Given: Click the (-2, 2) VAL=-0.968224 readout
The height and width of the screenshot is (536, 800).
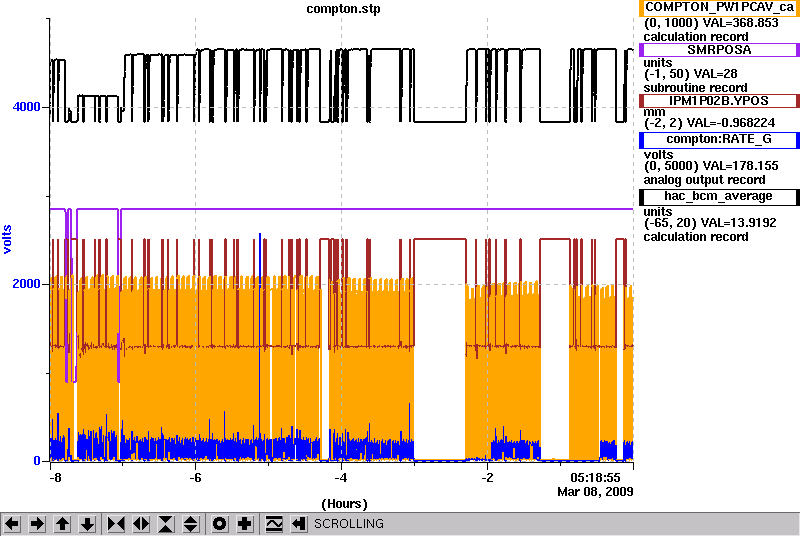Looking at the screenshot, I should pyautogui.click(x=709, y=123).
